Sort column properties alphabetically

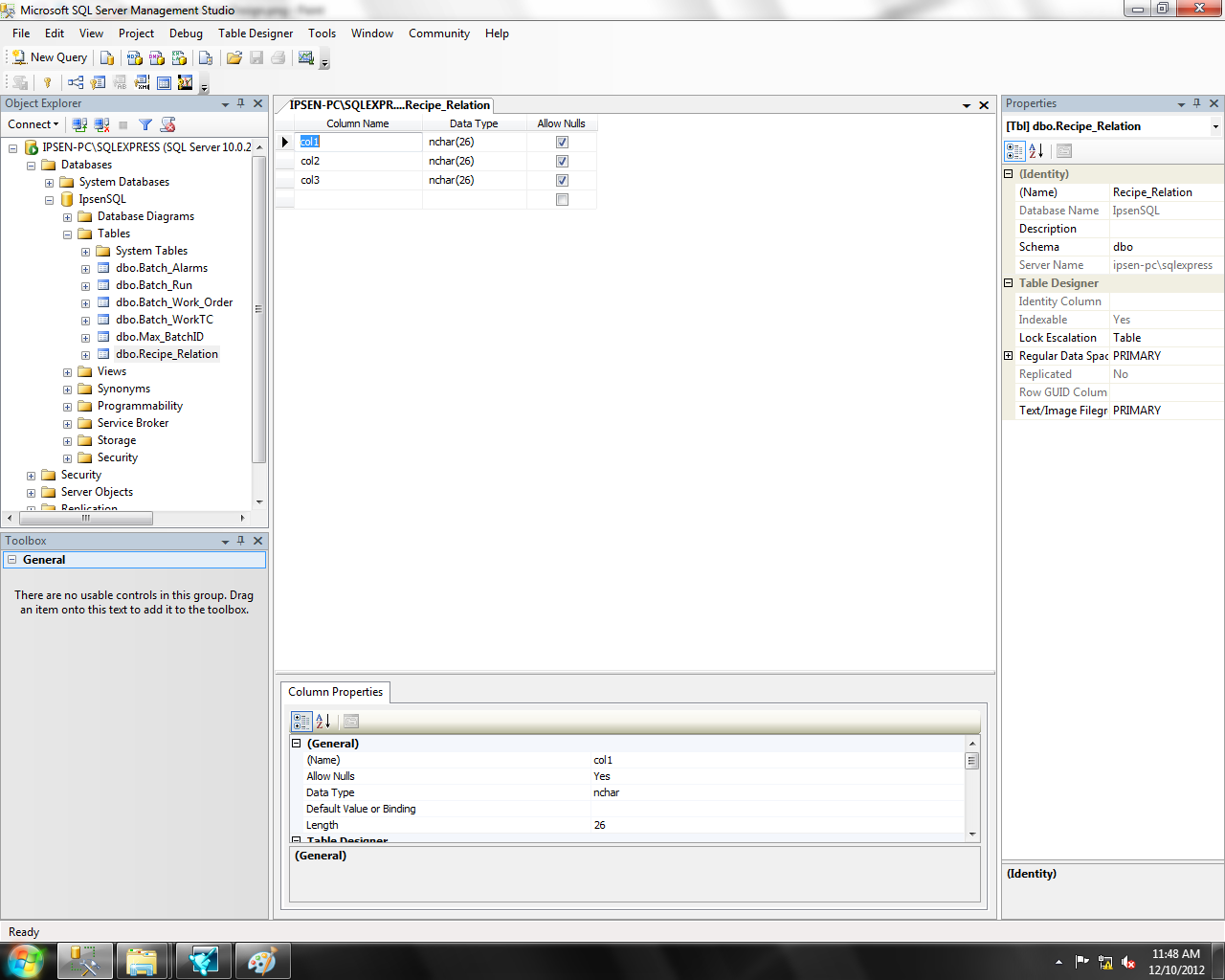tap(323, 722)
